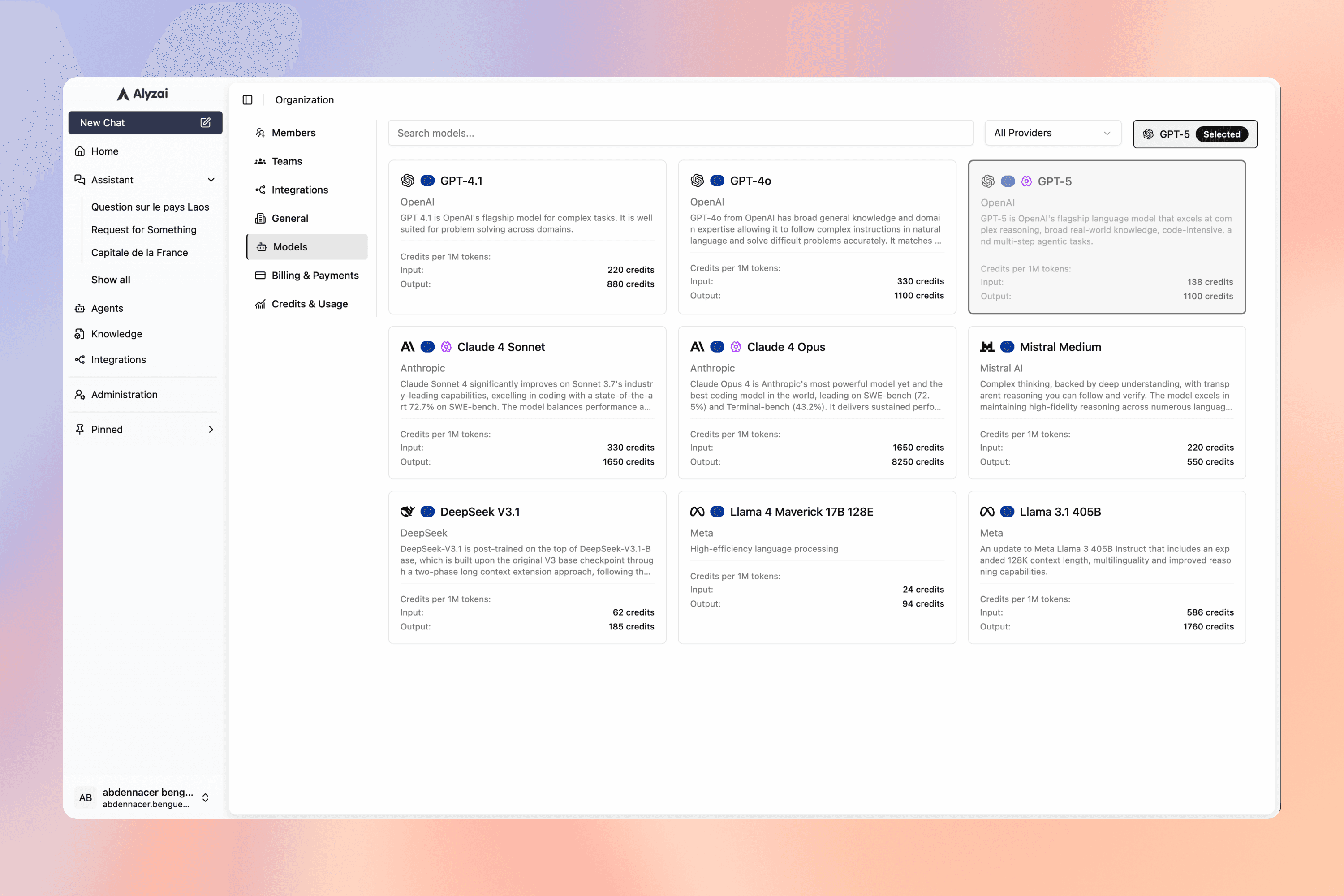The image size is (1344, 896).
Task: Click the Show all chats link
Action: click(x=110, y=280)
